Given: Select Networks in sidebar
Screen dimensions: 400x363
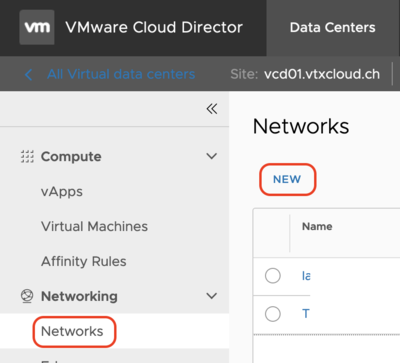Looking at the screenshot, I should [x=72, y=331].
